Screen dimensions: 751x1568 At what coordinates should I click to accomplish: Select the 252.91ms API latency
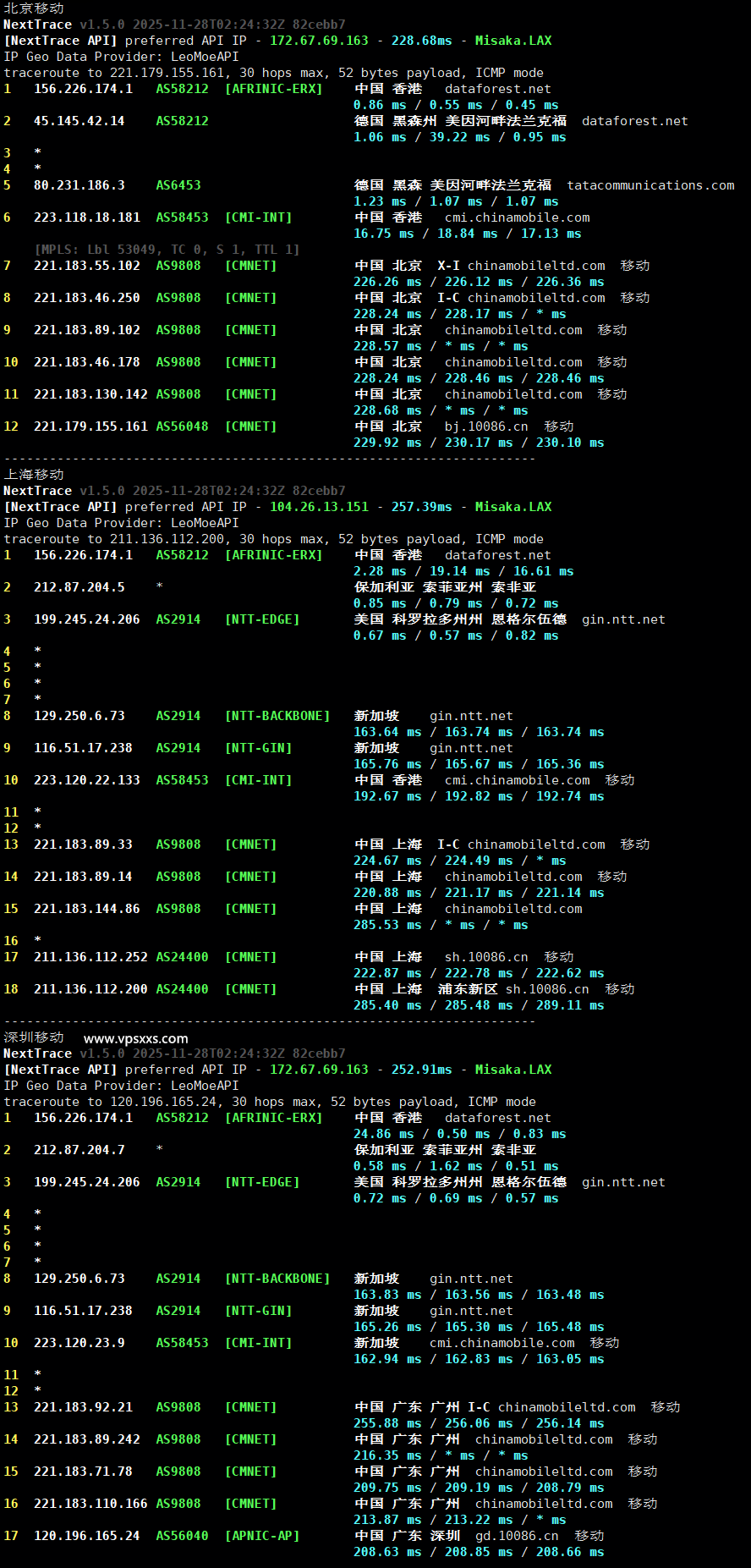[421, 1070]
